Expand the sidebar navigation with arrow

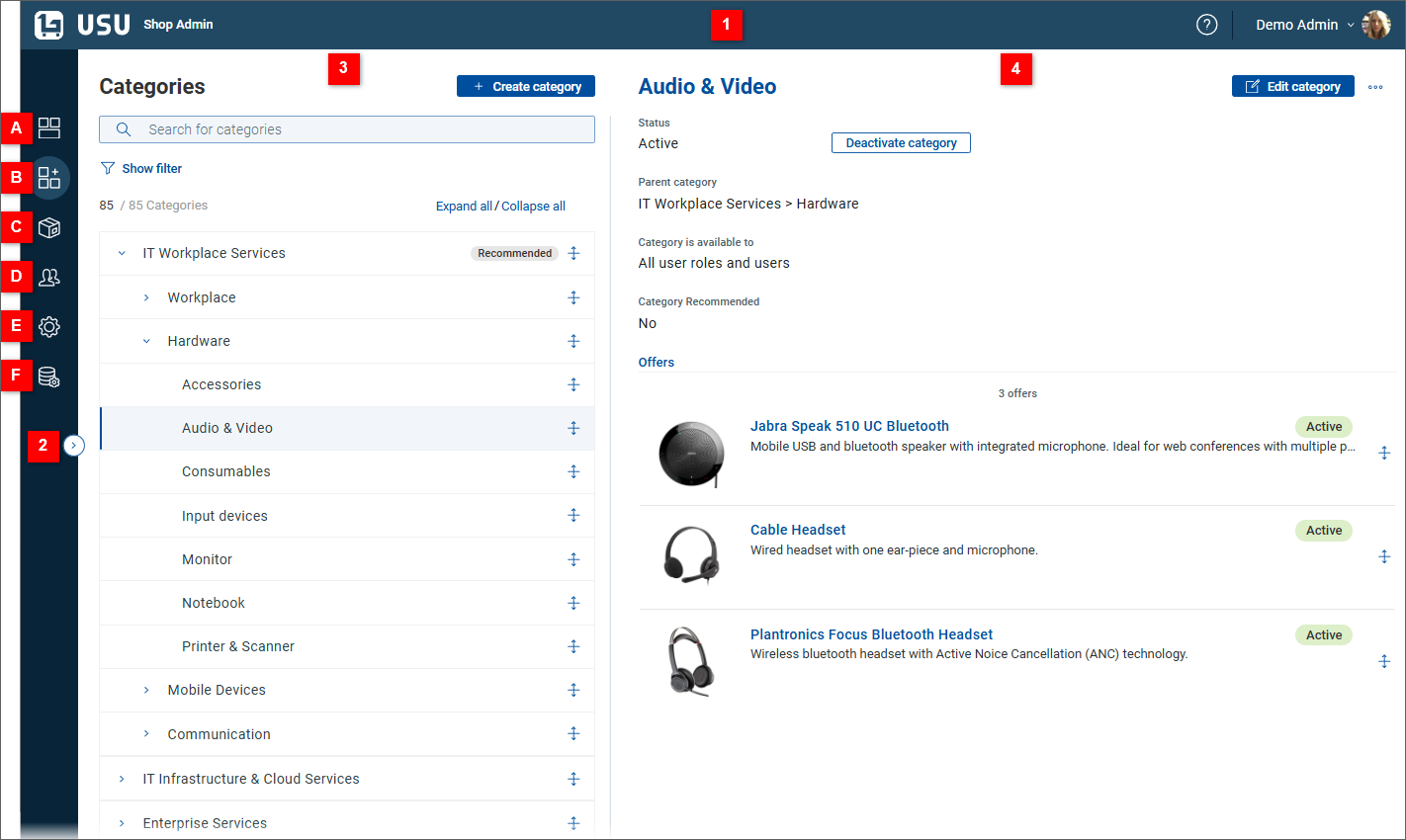pos(74,446)
